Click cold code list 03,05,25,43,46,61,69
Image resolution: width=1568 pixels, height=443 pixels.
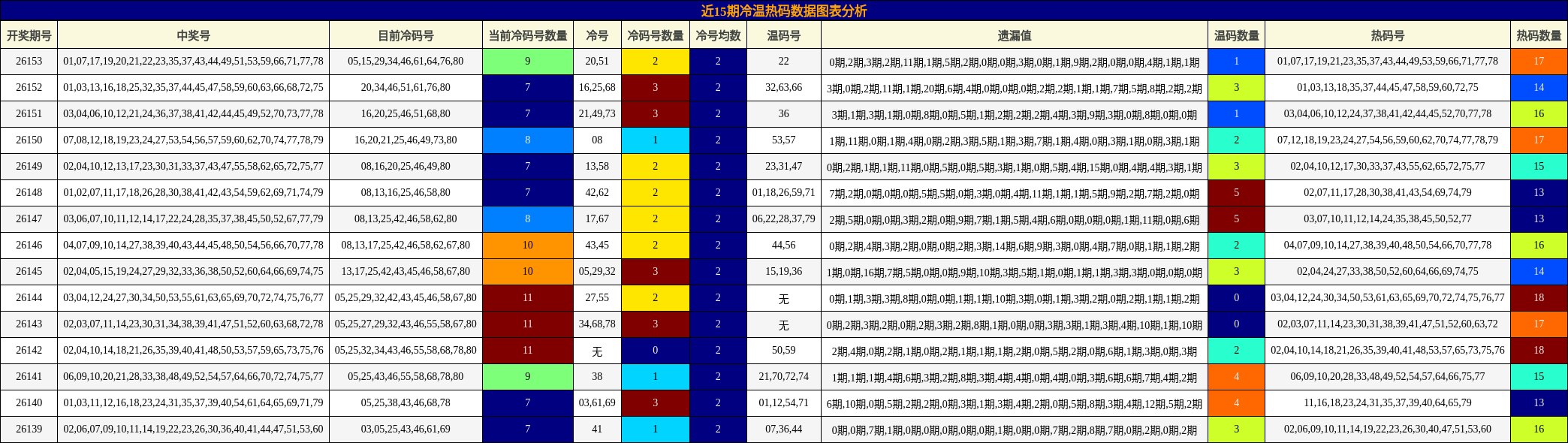(406, 429)
